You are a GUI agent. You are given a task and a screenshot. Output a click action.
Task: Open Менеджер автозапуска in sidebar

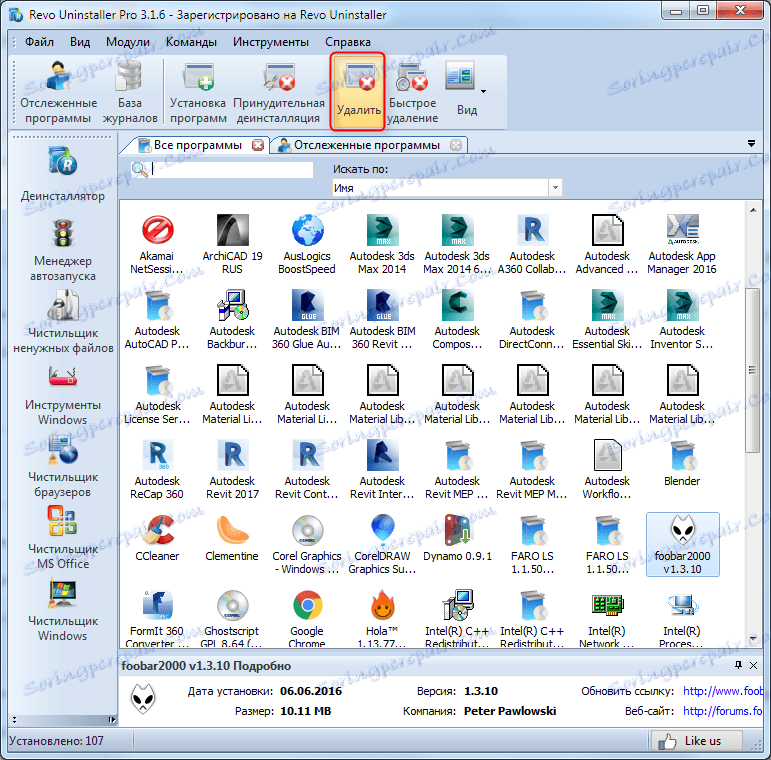click(62, 250)
